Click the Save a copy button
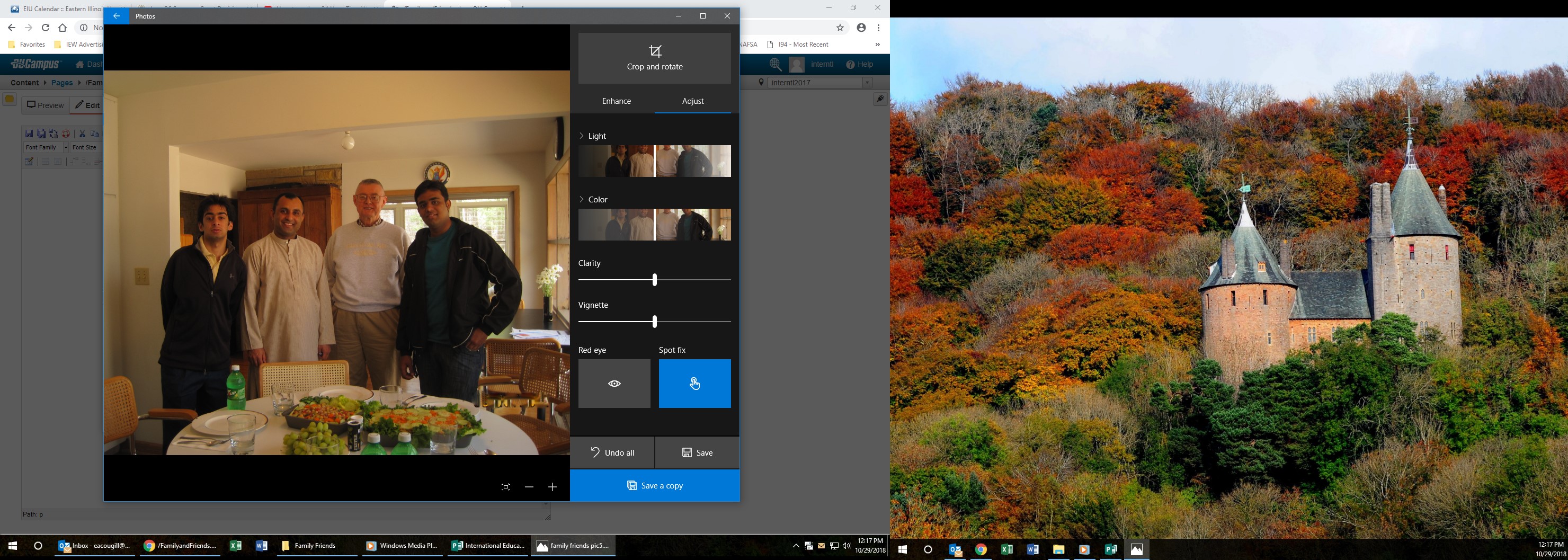The width and height of the screenshot is (1568, 560). [654, 486]
